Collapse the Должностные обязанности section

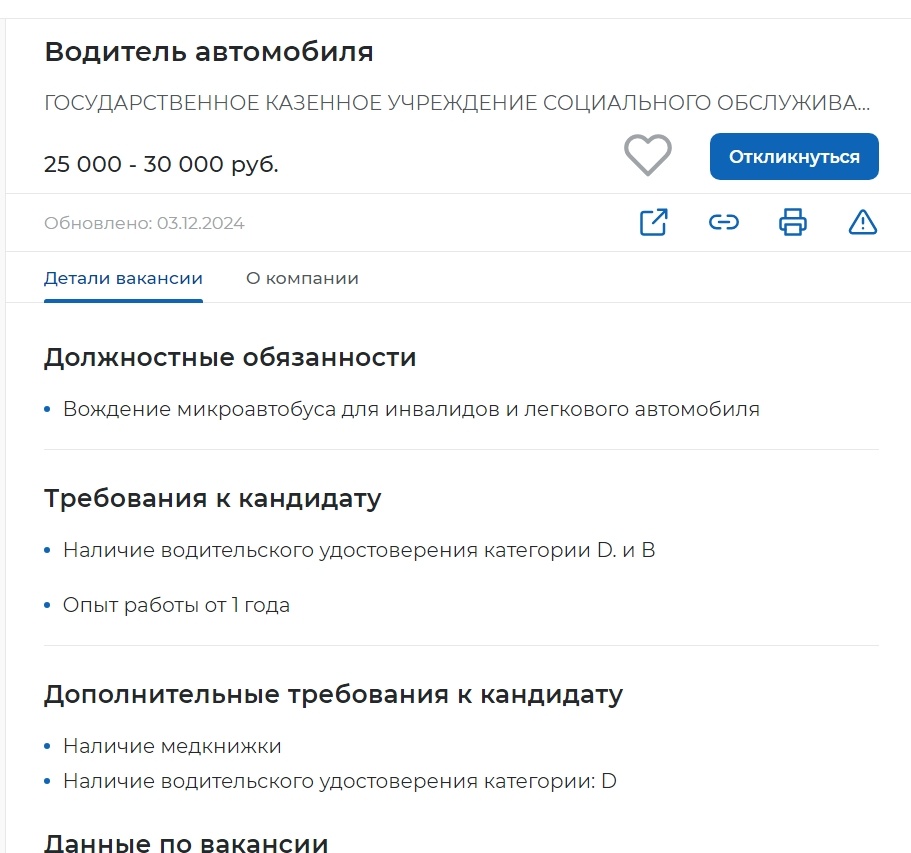tap(229, 357)
